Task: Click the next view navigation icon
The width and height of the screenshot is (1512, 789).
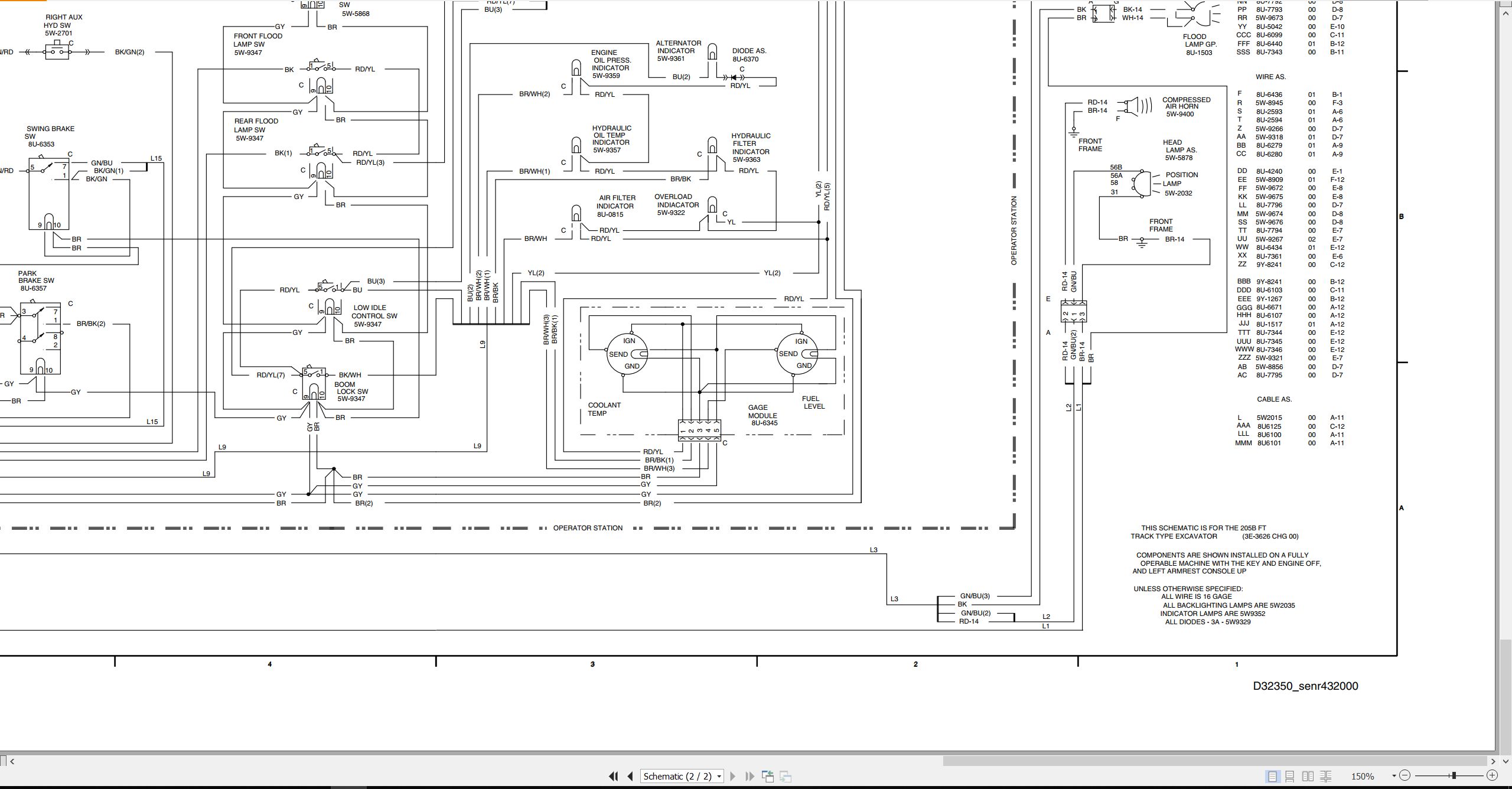Action: click(786, 777)
